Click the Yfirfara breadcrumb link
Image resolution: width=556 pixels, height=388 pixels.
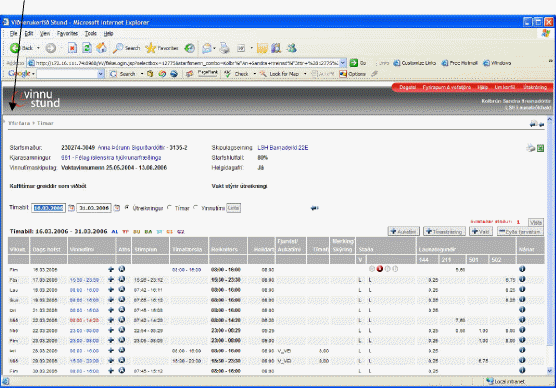point(19,123)
